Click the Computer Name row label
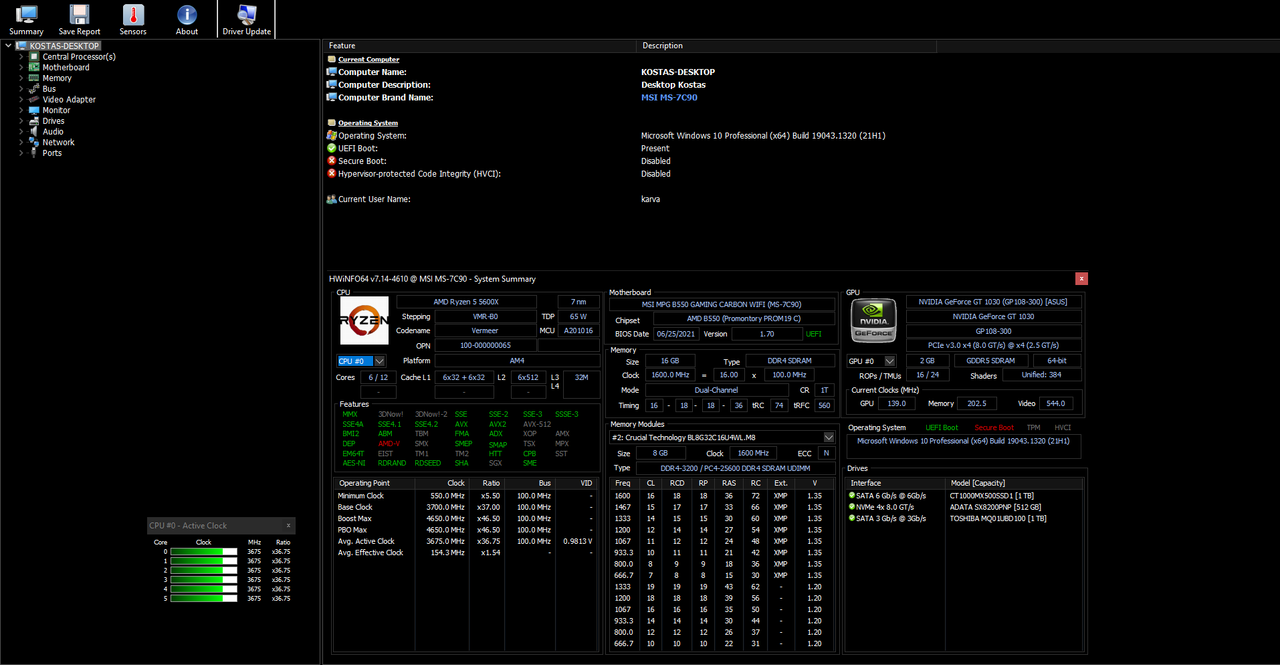 tap(372, 72)
